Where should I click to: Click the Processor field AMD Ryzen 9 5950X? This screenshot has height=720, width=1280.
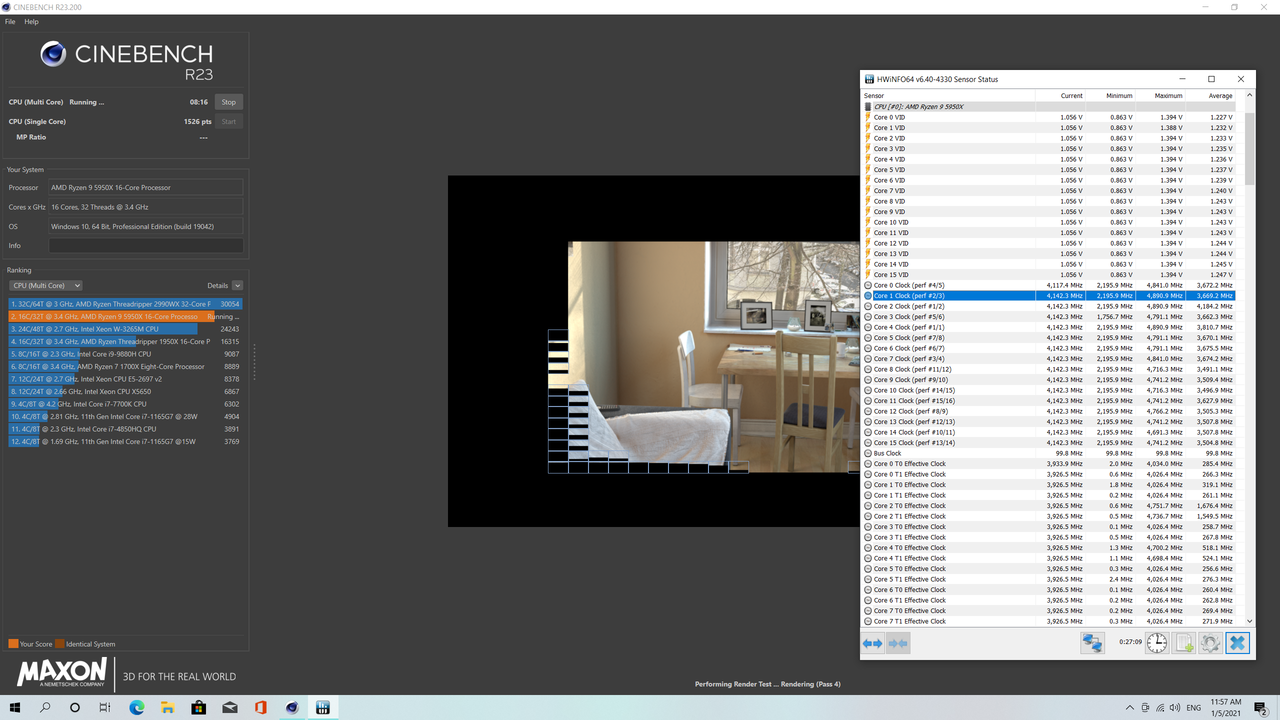click(146, 187)
